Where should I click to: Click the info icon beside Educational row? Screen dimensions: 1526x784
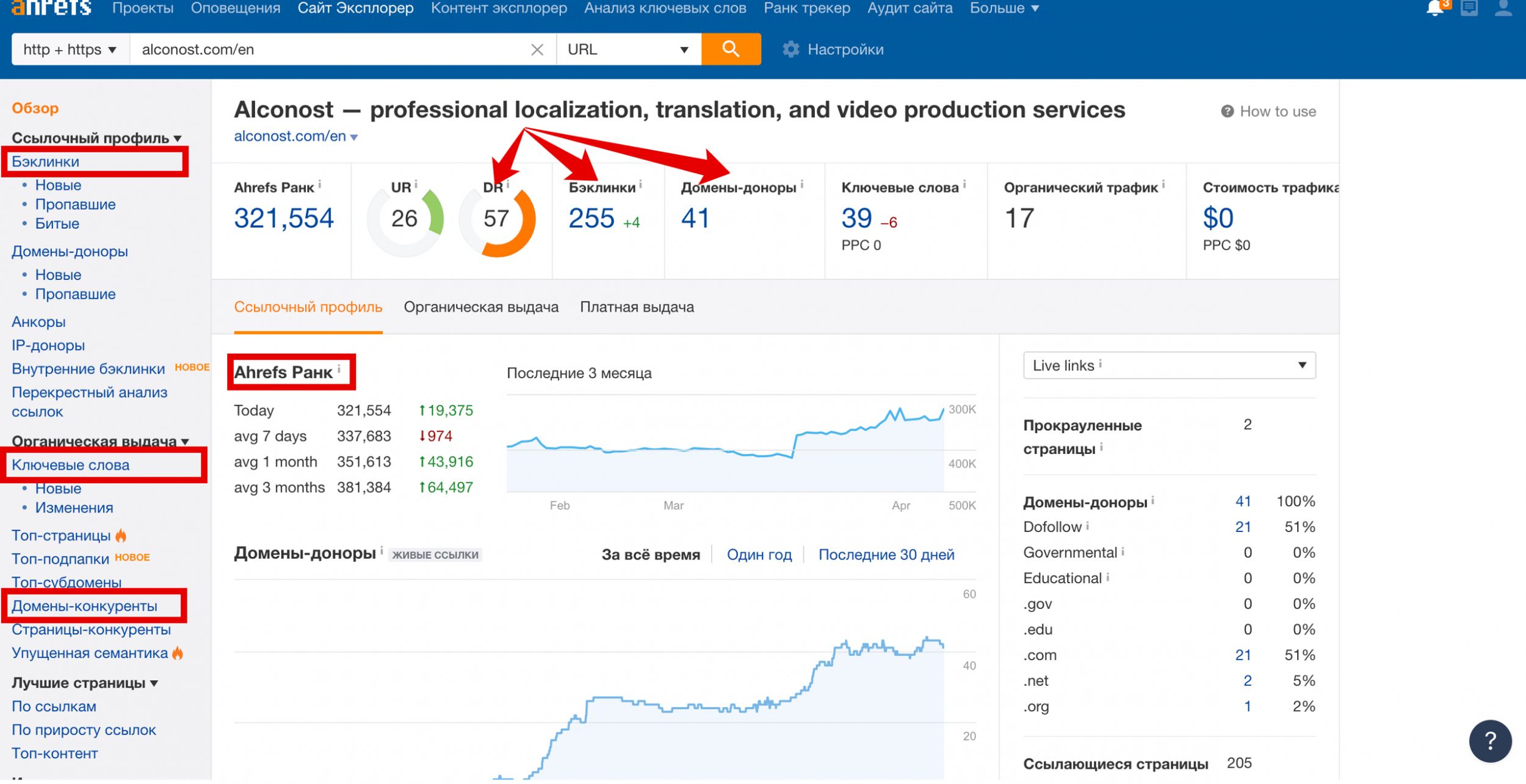(1107, 577)
